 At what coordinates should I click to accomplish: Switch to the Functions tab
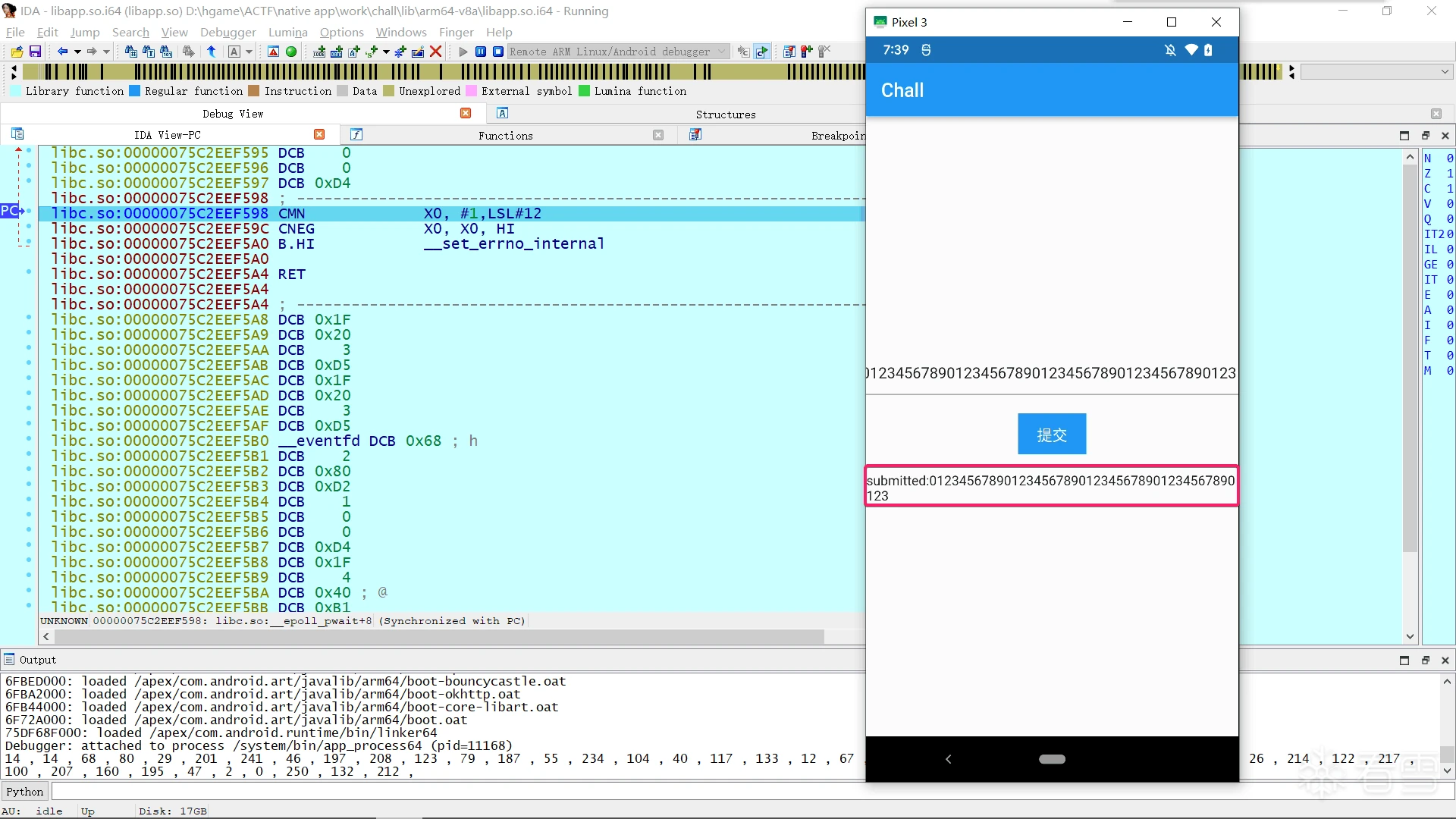505,135
